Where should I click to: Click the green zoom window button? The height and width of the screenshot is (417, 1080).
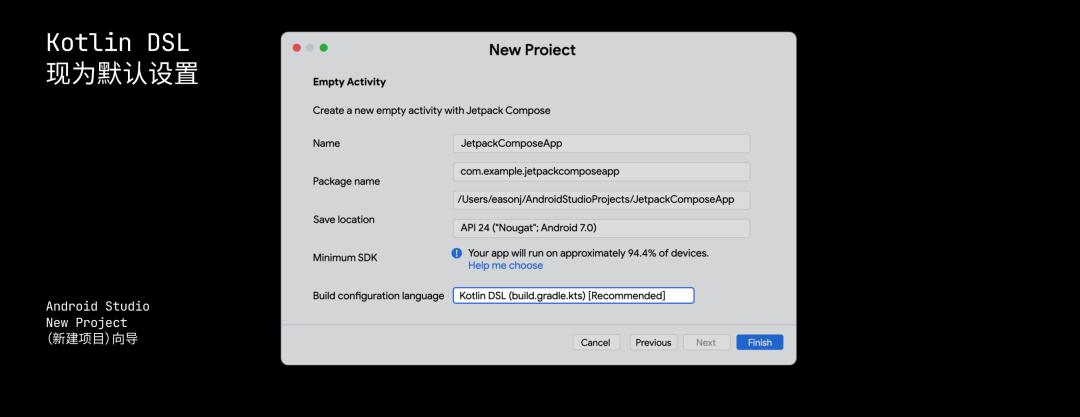(x=324, y=48)
